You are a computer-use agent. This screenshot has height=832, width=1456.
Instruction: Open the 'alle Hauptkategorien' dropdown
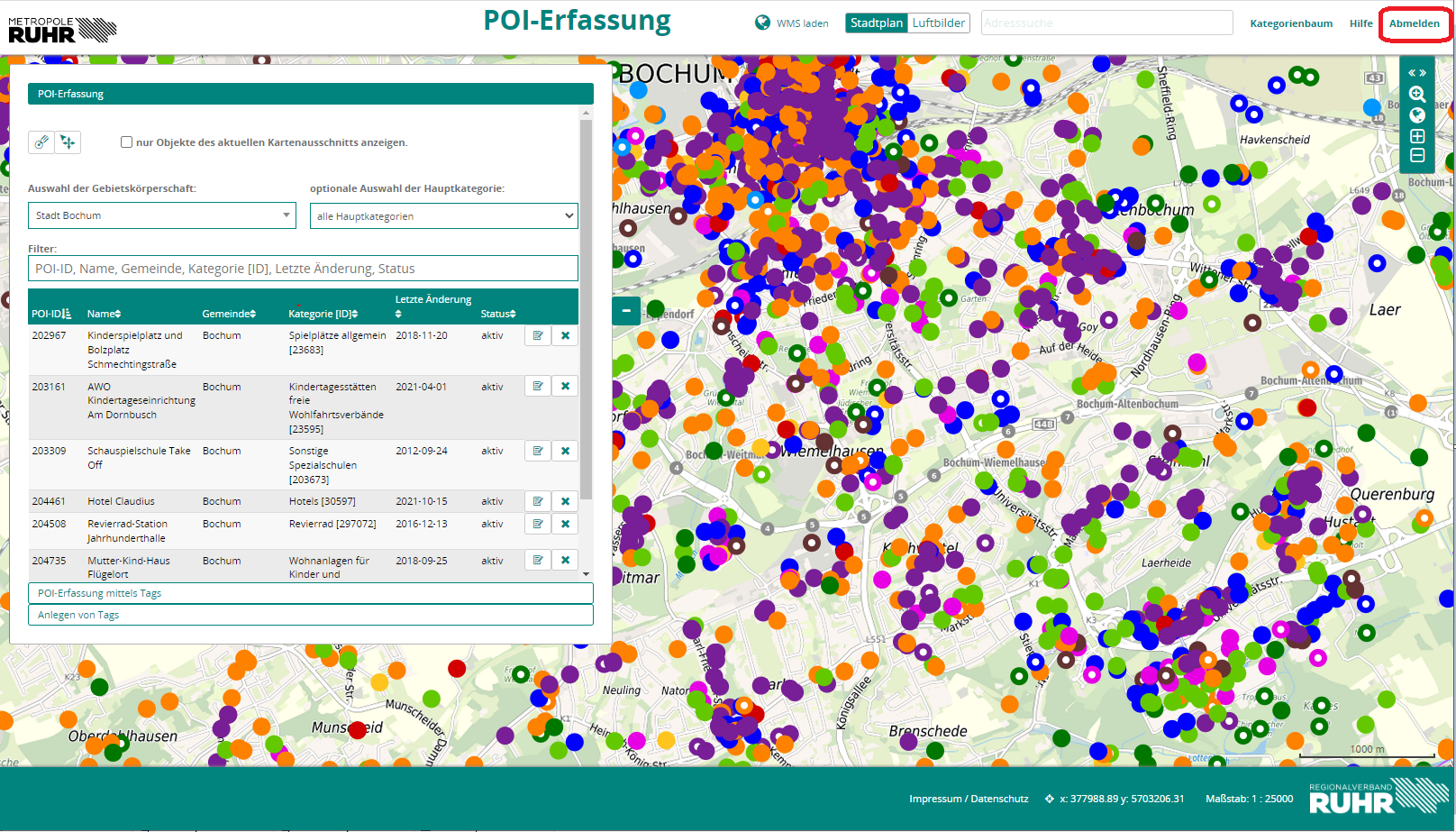pos(444,216)
